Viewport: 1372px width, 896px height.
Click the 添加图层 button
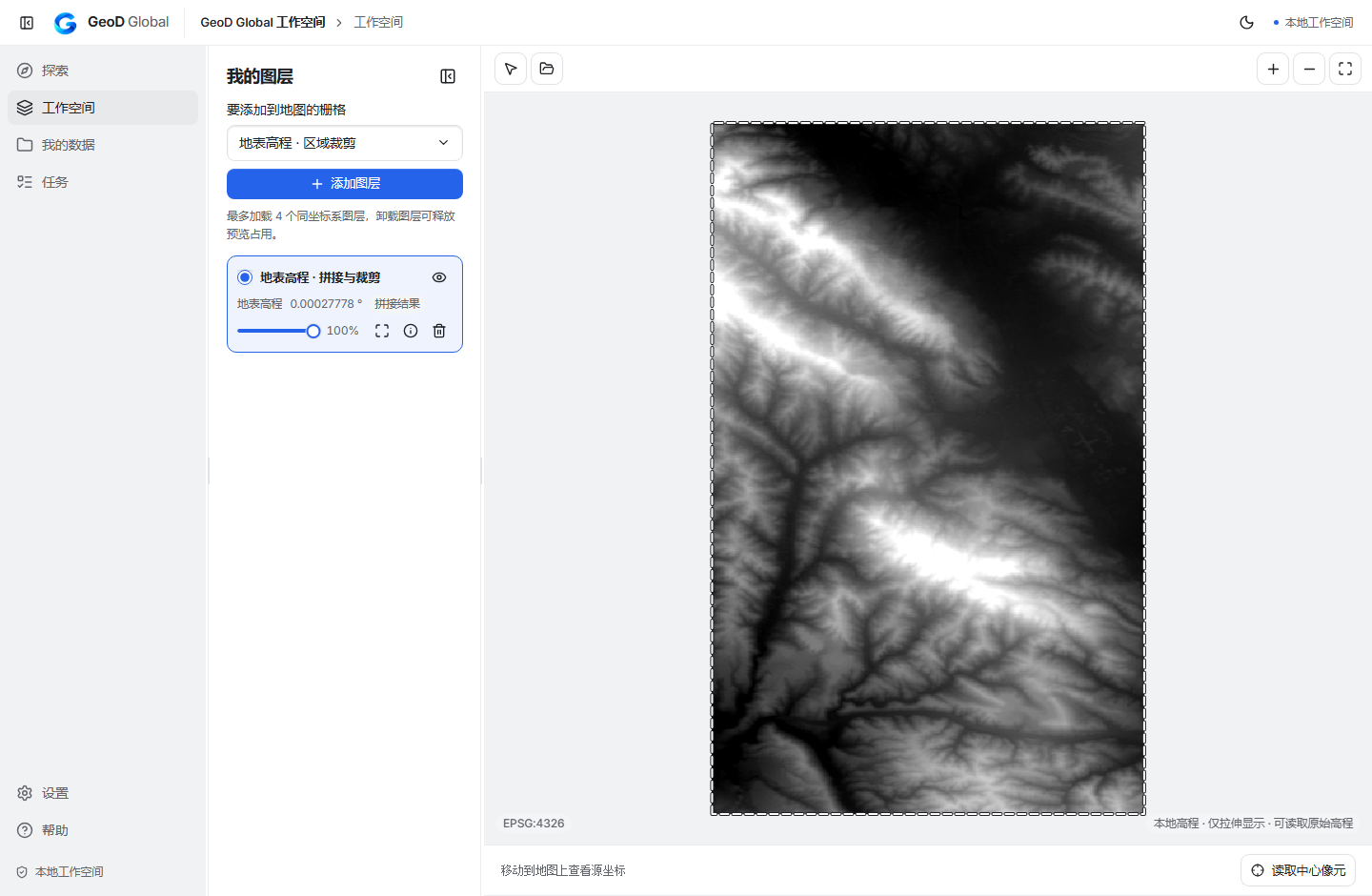345,184
